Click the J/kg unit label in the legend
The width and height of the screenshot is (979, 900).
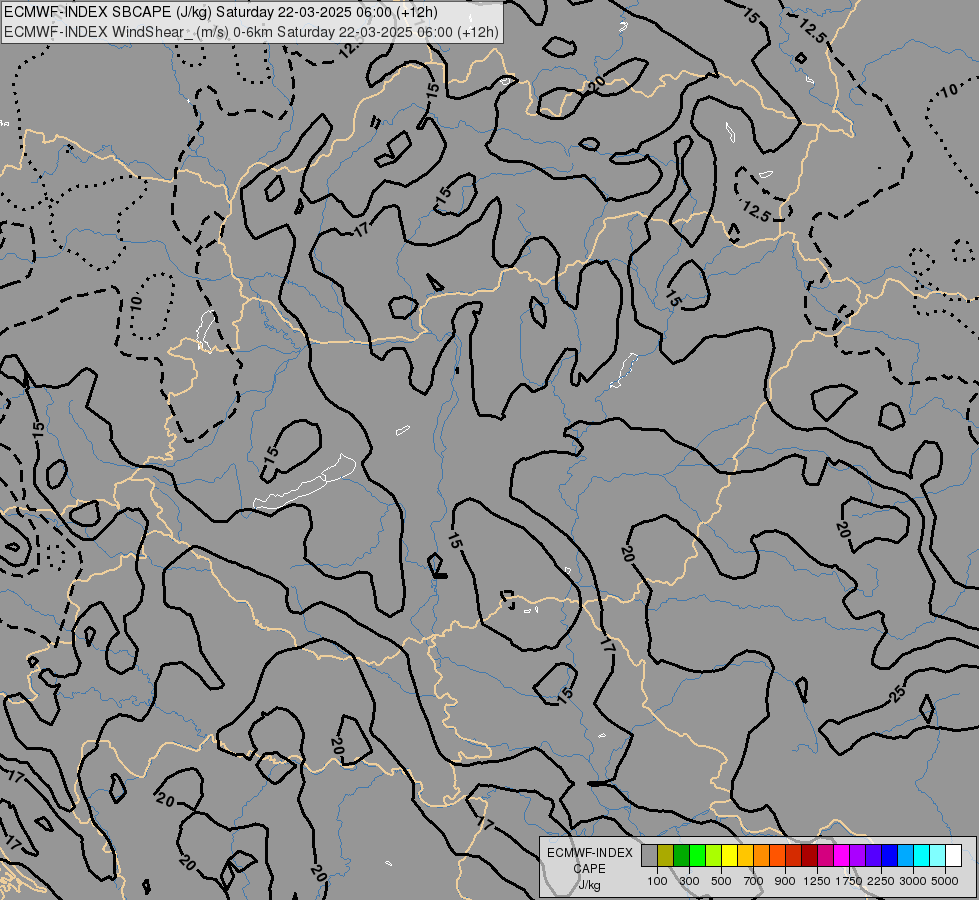[589, 886]
